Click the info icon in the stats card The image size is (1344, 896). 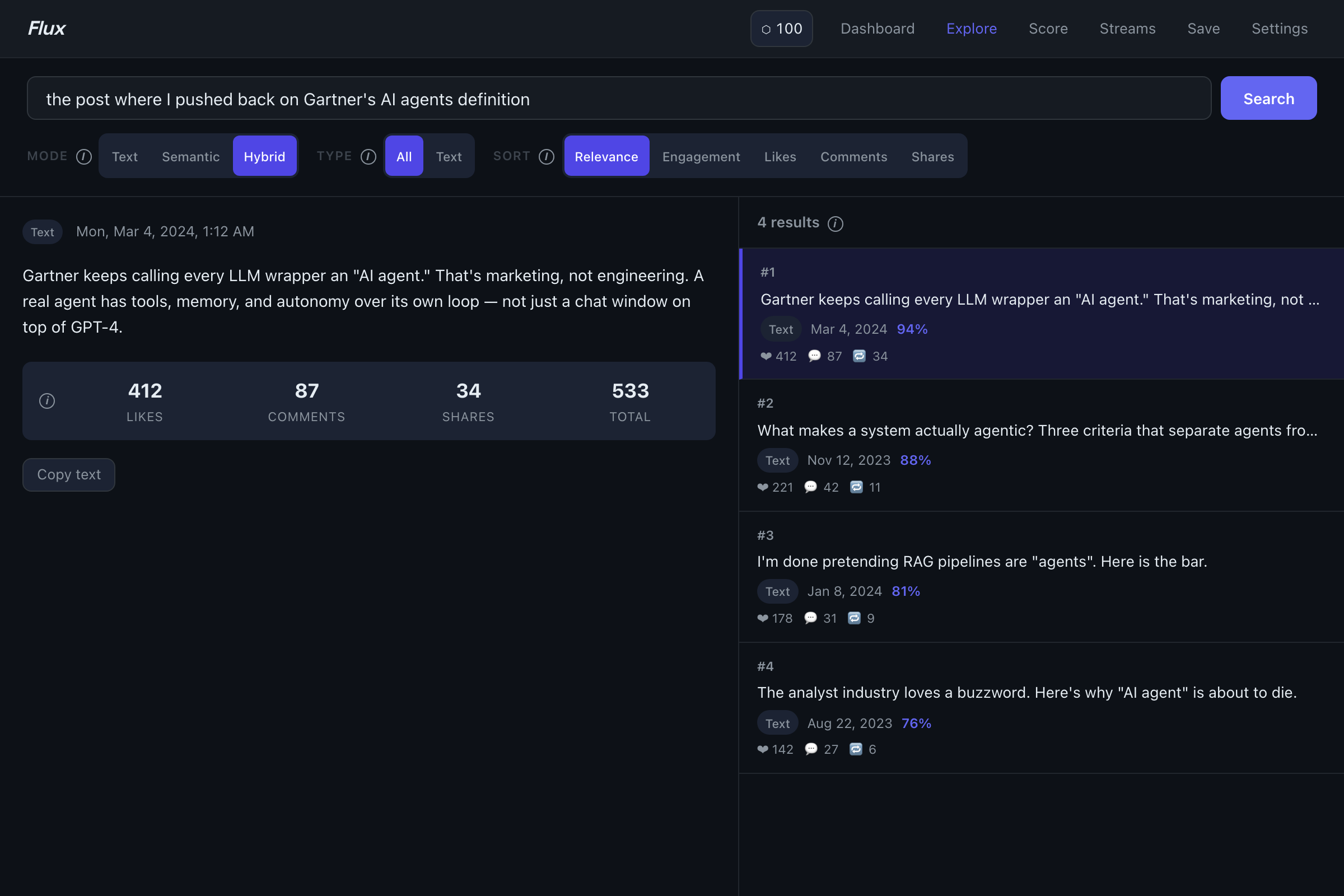(47, 401)
